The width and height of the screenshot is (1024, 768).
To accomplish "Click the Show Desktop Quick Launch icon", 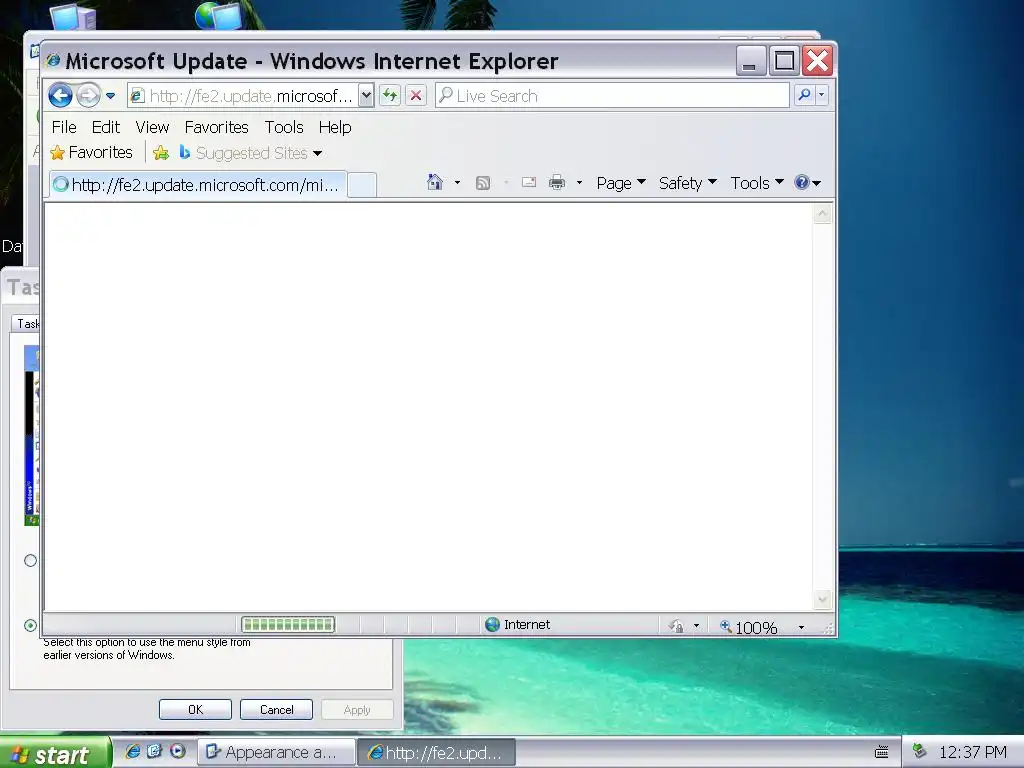I will click(x=154, y=751).
